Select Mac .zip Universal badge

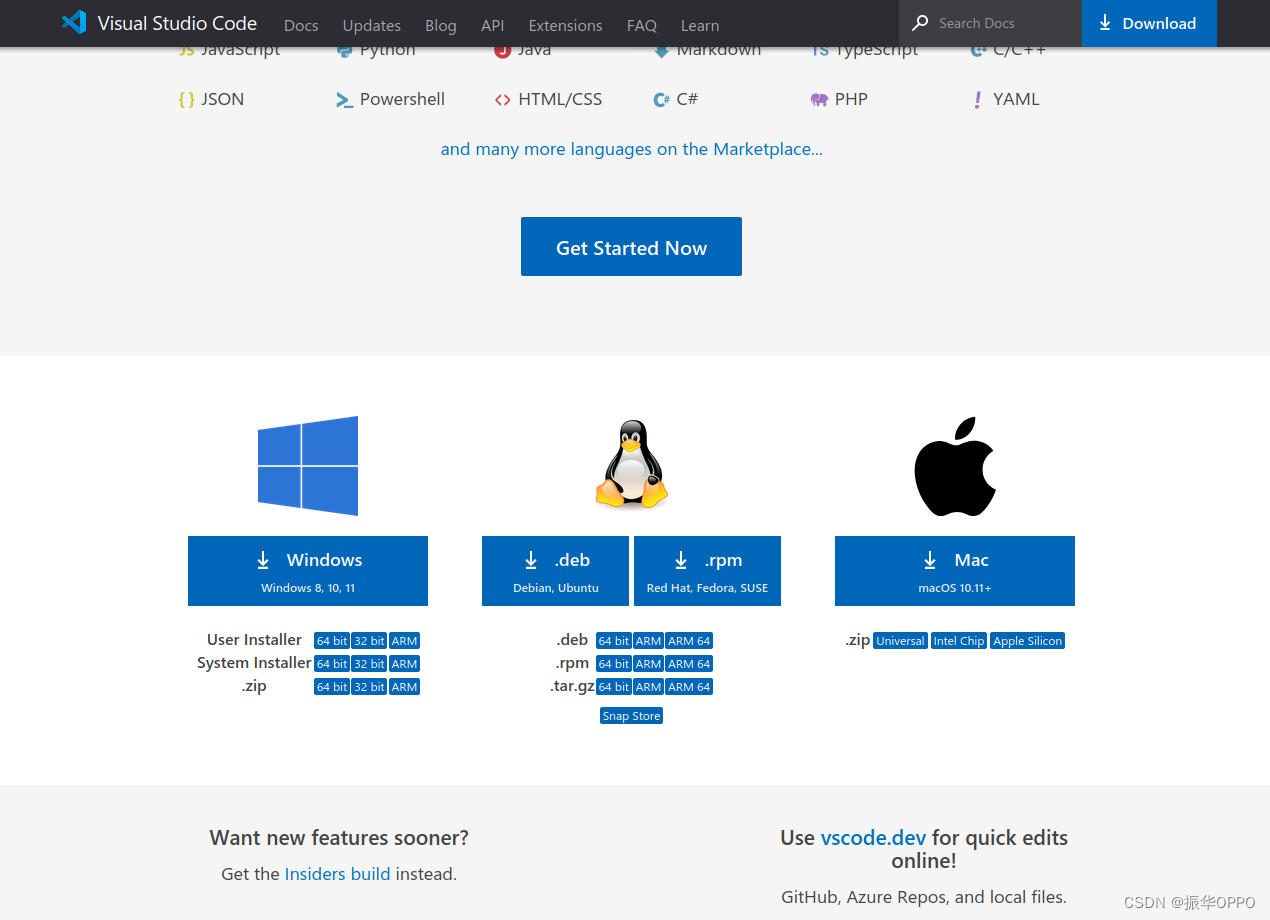tap(900, 641)
